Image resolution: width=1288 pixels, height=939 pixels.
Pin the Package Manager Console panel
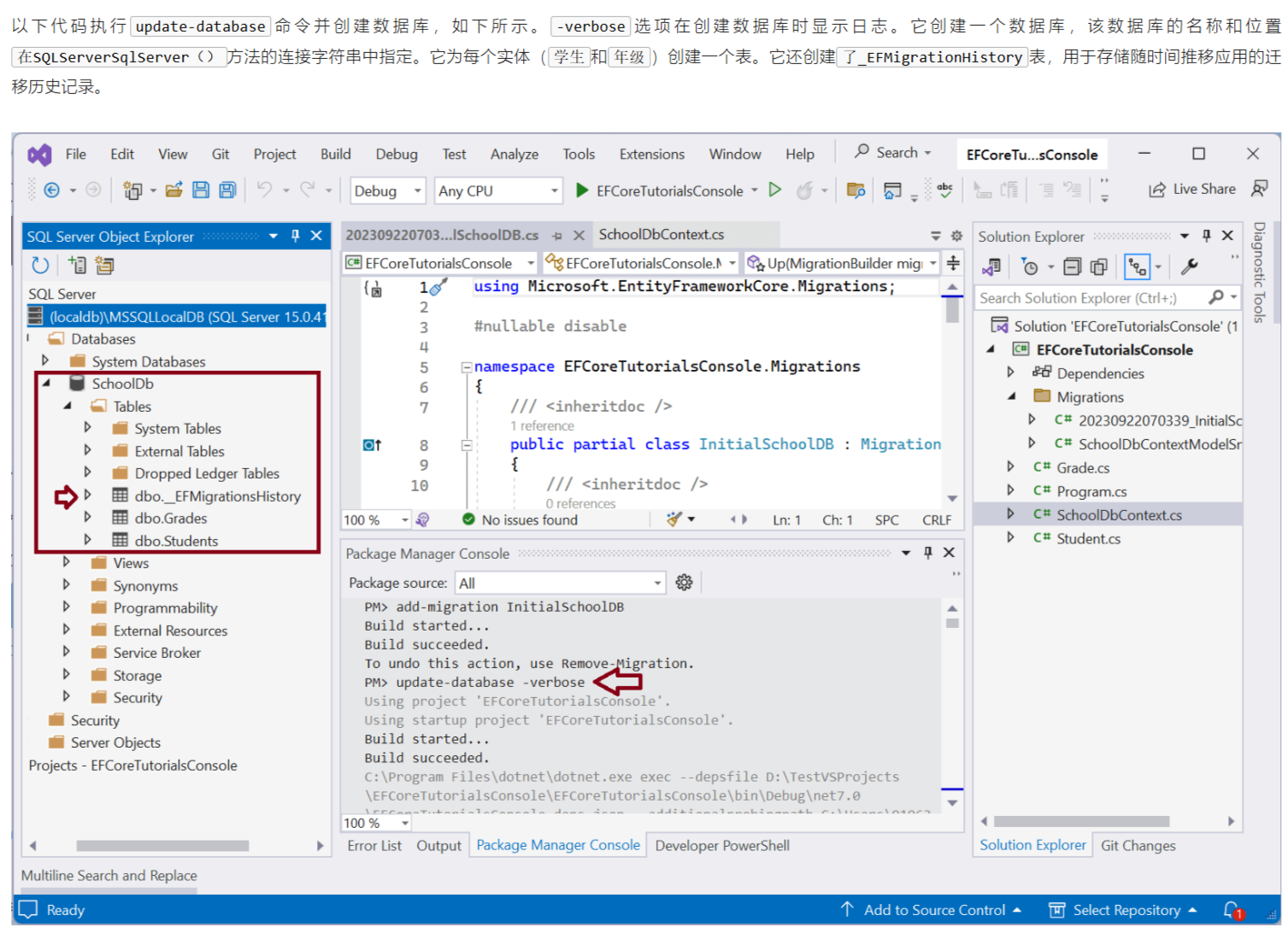(927, 553)
